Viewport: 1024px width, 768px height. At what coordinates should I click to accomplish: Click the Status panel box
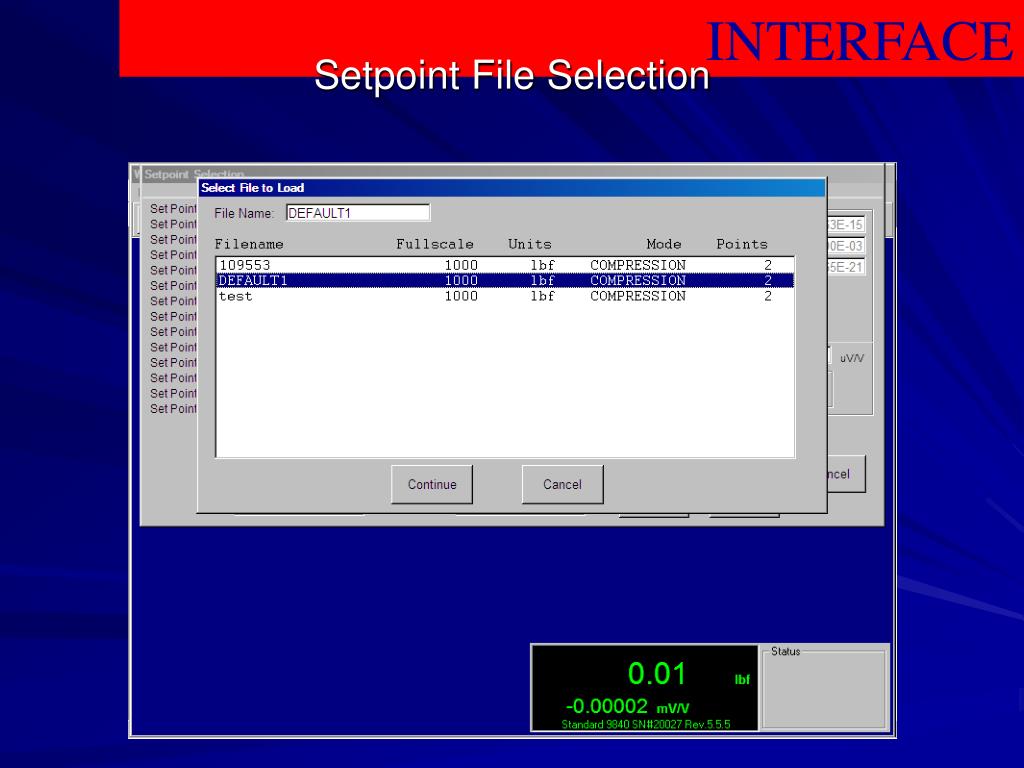point(824,688)
